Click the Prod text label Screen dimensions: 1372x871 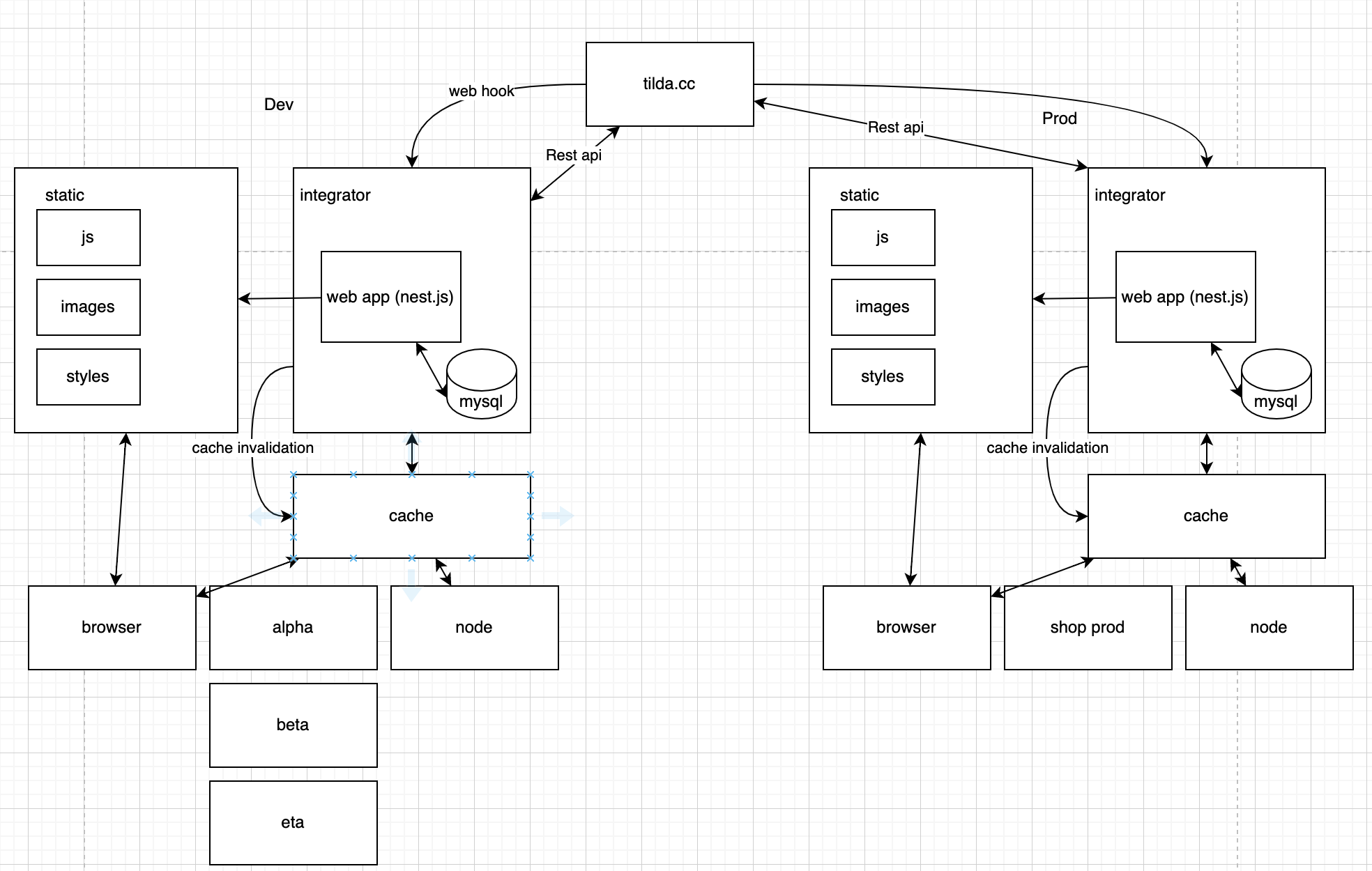click(x=1059, y=118)
